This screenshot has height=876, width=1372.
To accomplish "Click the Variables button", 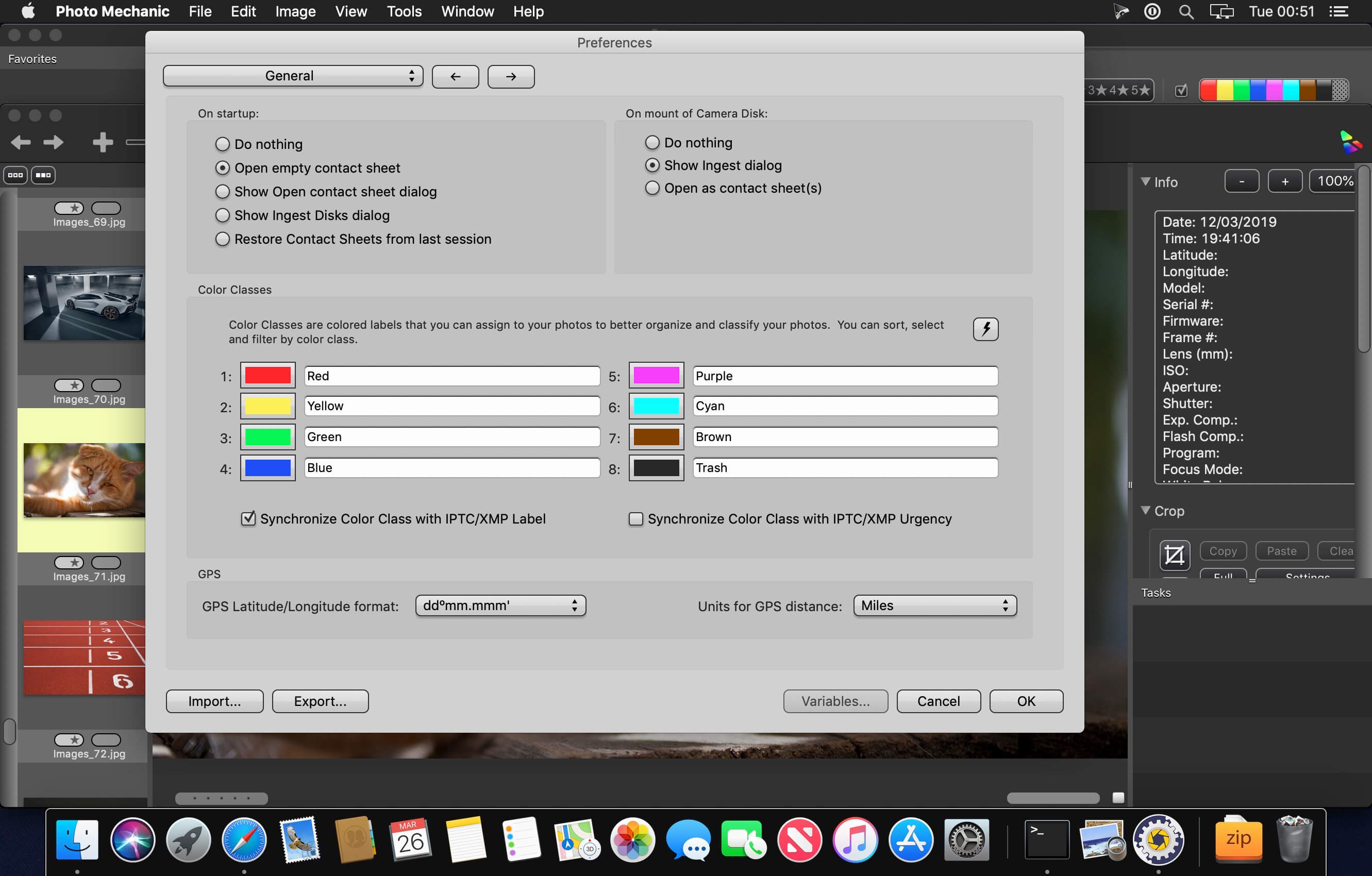I will 836,701.
